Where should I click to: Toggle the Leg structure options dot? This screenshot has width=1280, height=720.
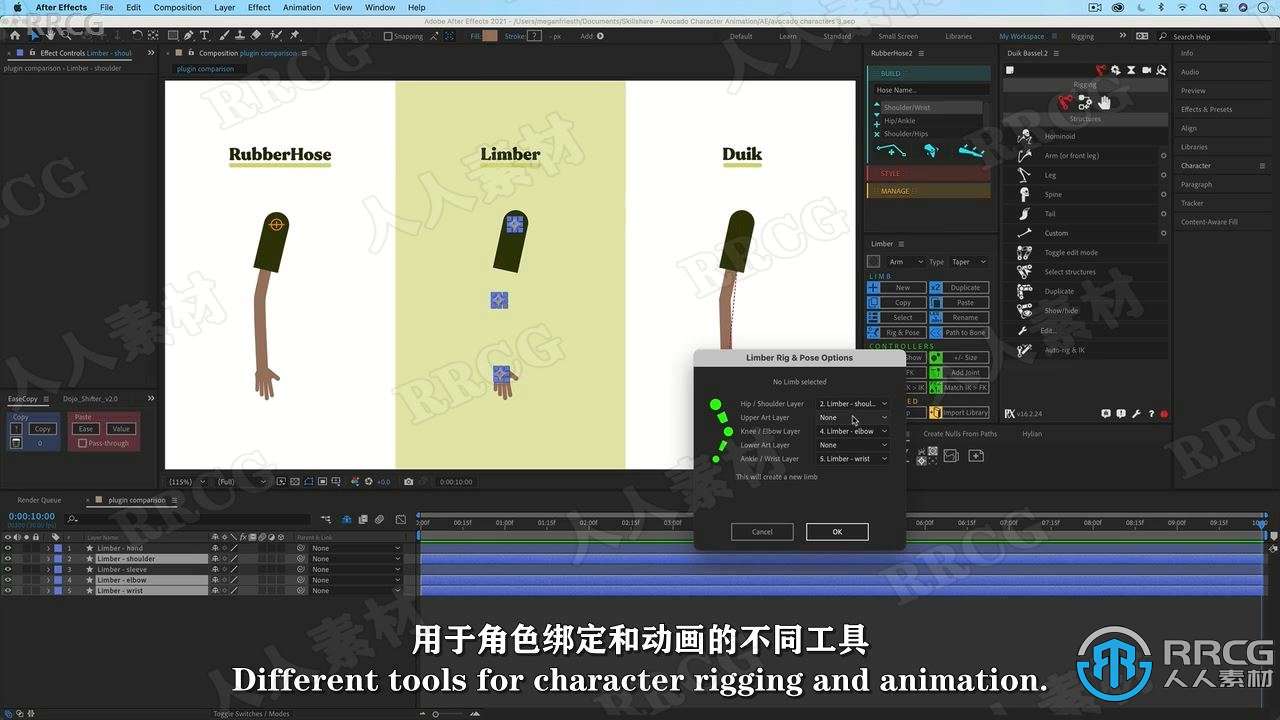1163,175
